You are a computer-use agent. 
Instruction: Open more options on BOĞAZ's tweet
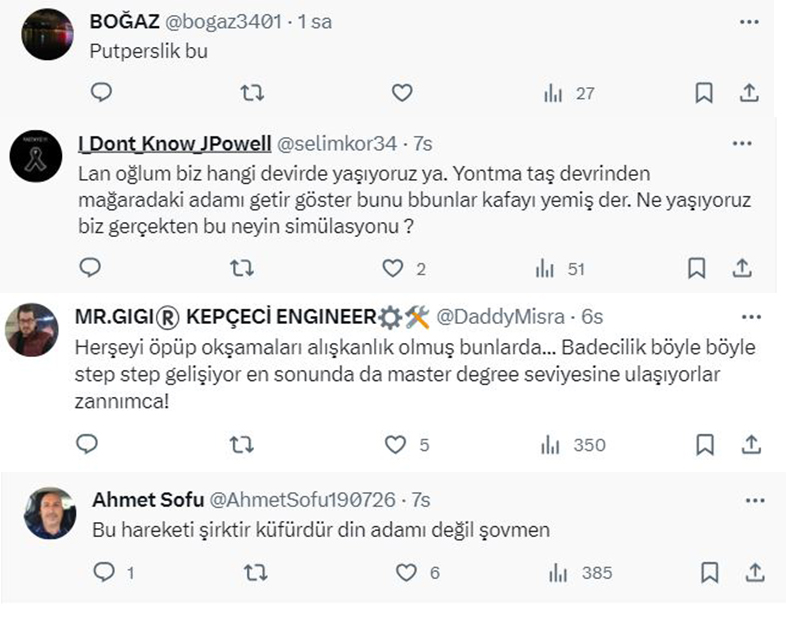(748, 22)
